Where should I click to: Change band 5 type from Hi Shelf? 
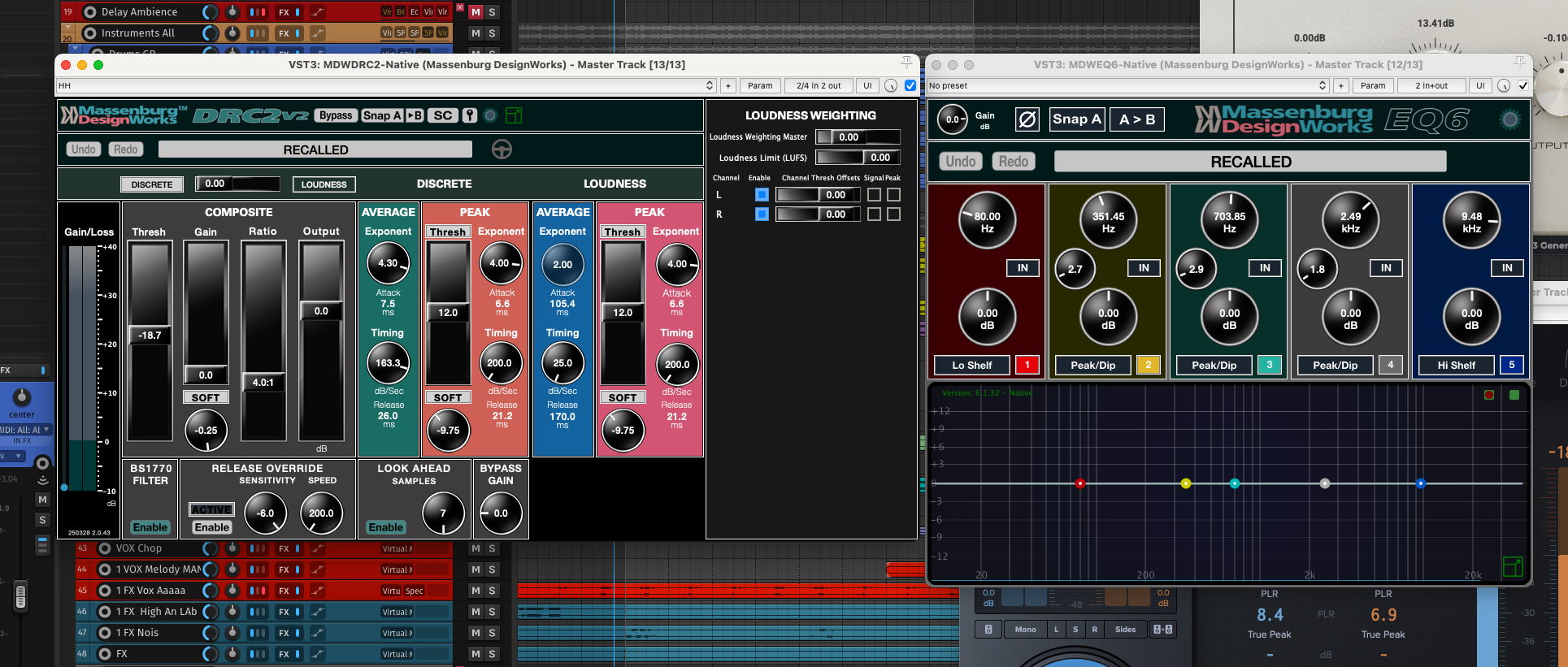tap(1457, 366)
